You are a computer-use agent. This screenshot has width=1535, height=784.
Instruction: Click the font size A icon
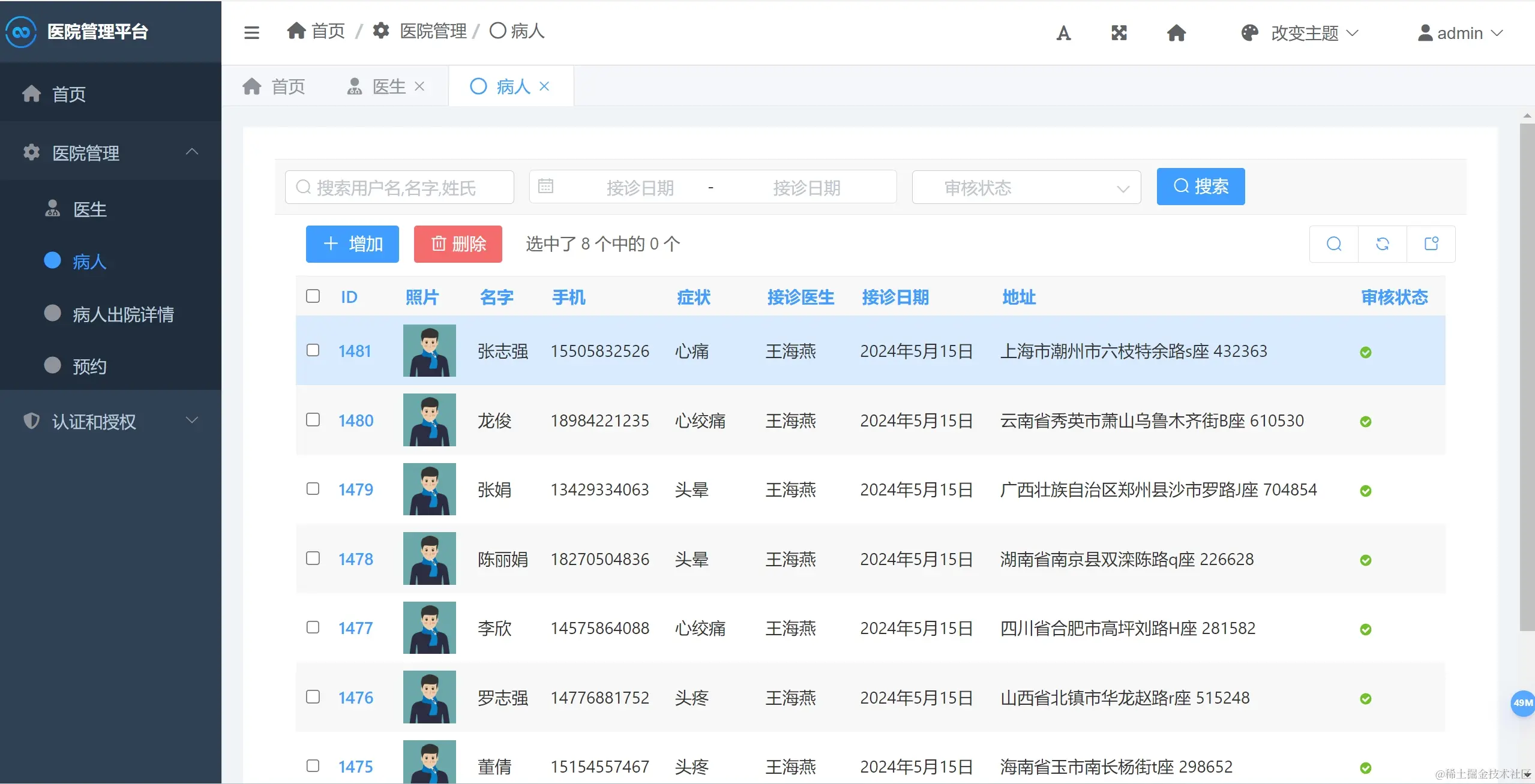click(1063, 33)
